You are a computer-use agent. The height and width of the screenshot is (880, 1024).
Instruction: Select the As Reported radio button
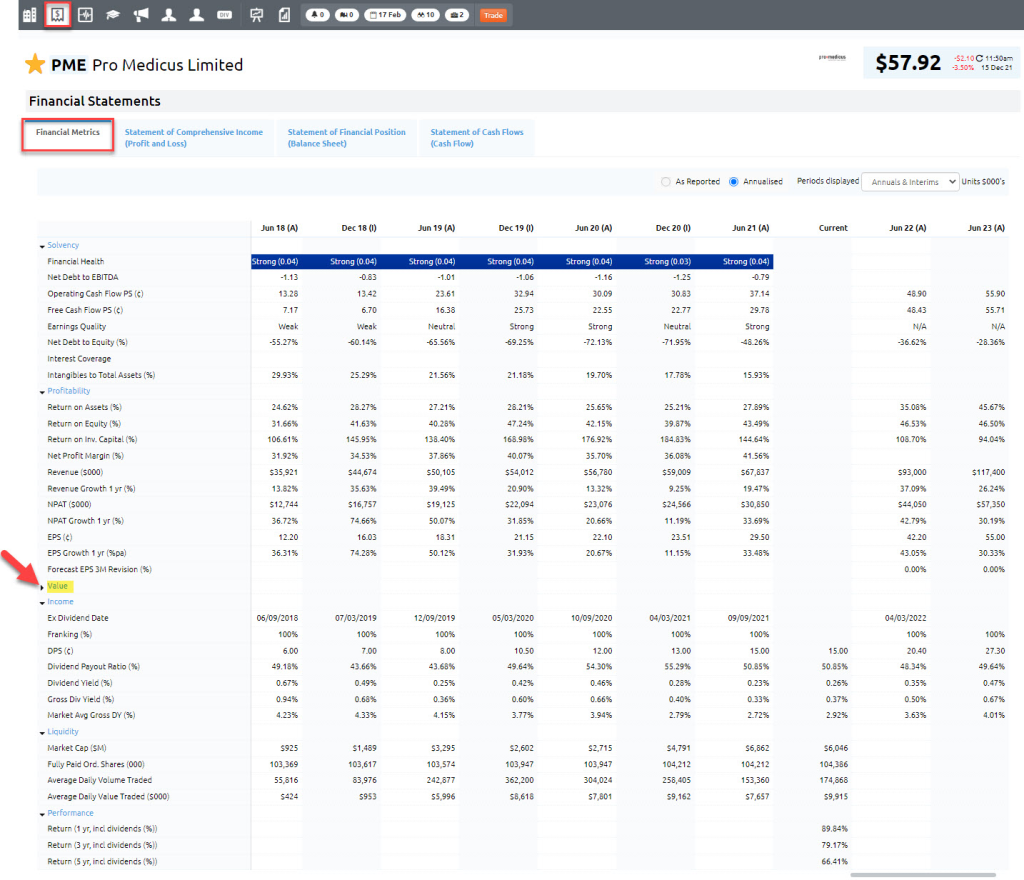pyautogui.click(x=666, y=182)
